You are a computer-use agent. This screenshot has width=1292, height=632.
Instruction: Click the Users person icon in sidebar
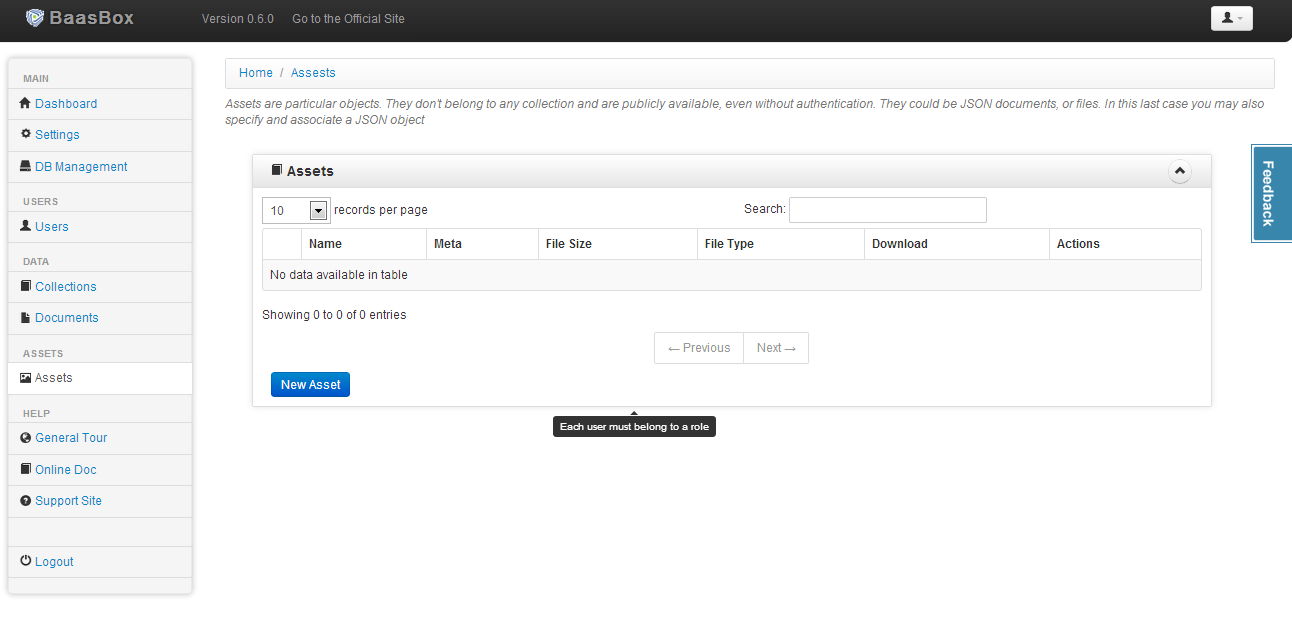[26, 226]
